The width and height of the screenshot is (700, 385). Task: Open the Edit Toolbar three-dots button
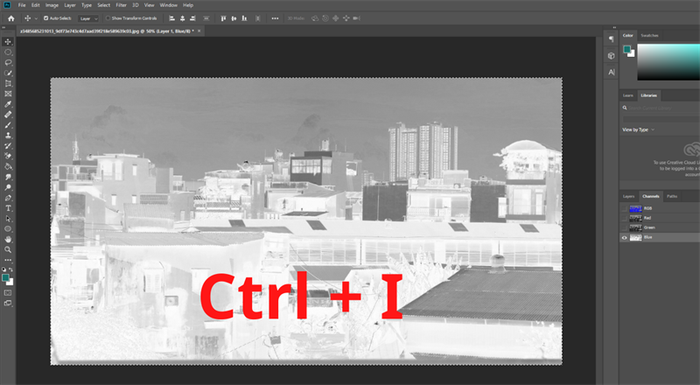(x=8, y=260)
